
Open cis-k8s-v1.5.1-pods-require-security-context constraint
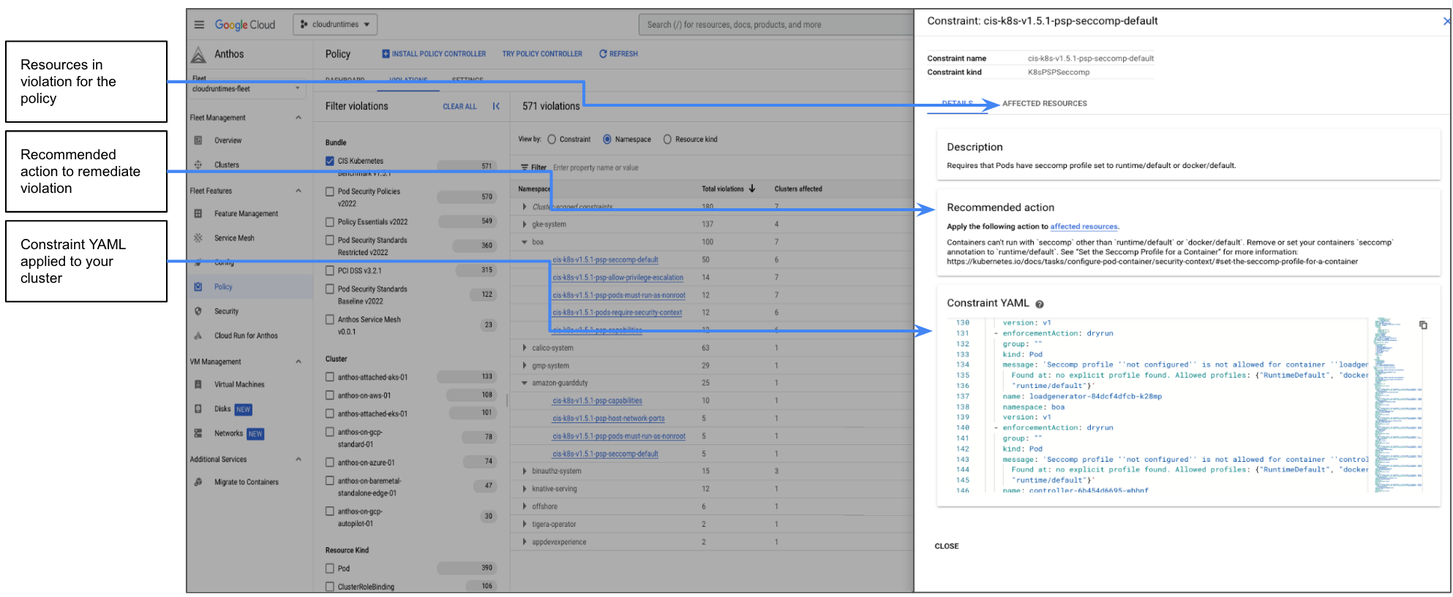(x=617, y=312)
